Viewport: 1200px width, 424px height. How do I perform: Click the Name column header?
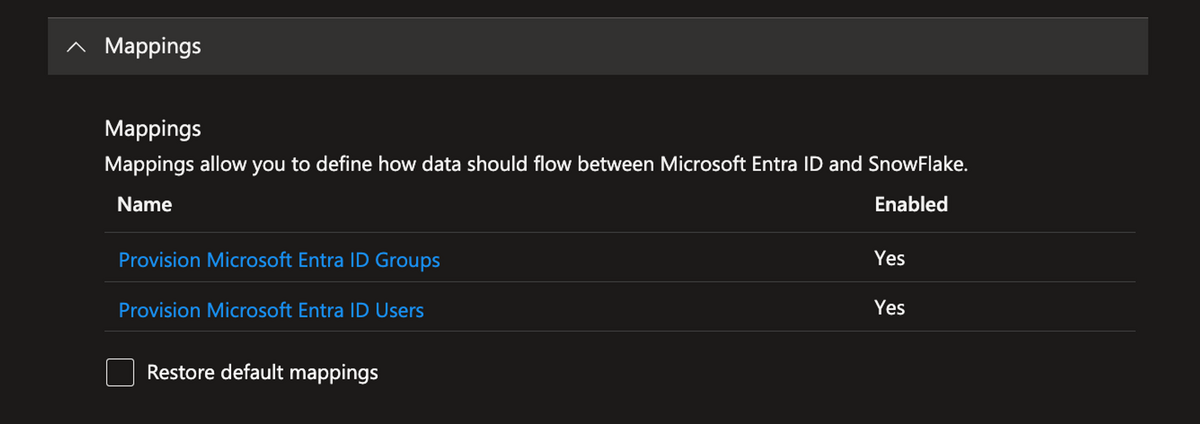pyautogui.click(x=145, y=204)
